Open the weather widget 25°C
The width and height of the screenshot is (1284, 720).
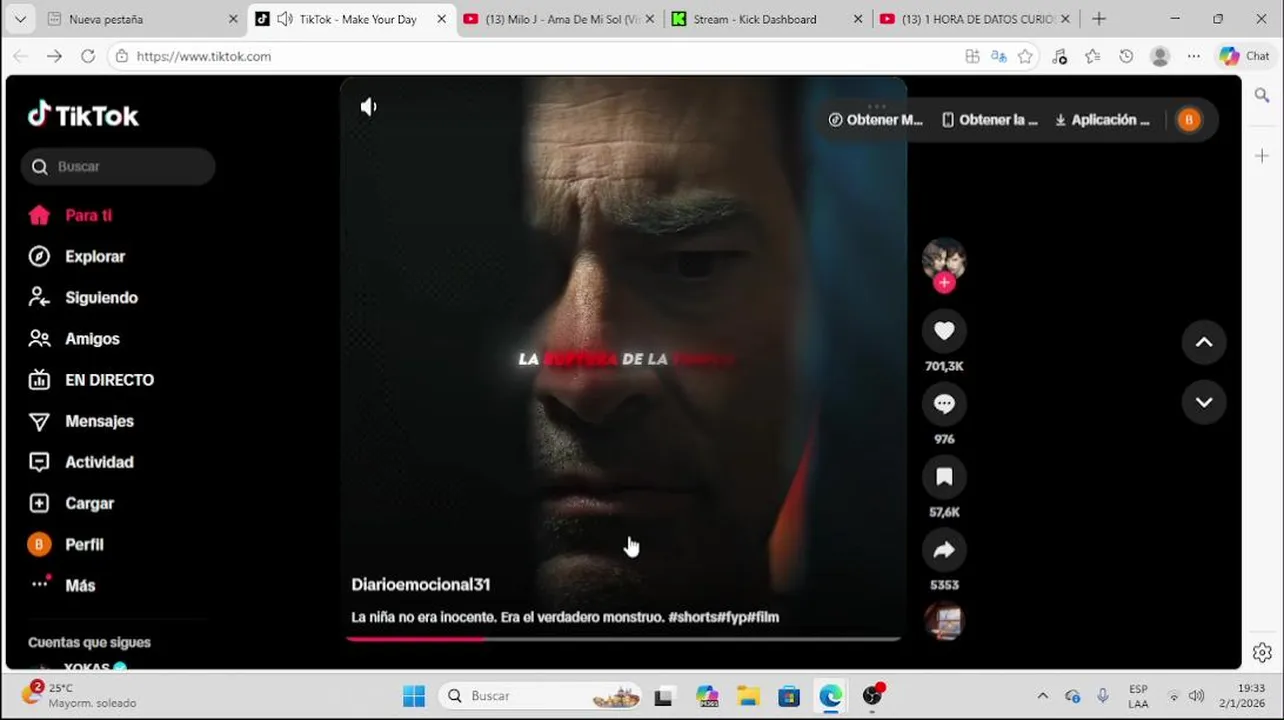[x=80, y=695]
